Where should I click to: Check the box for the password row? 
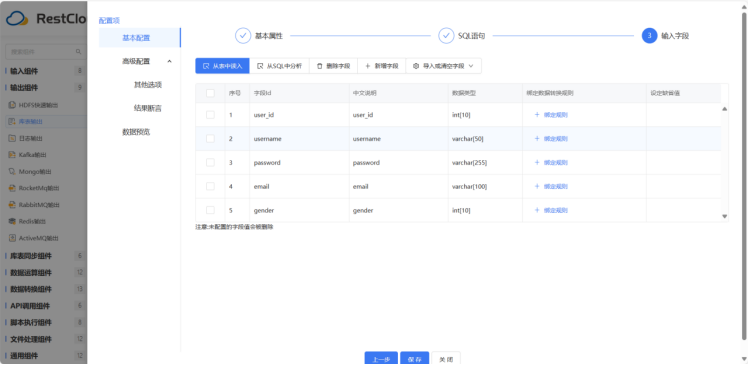tap(210, 162)
